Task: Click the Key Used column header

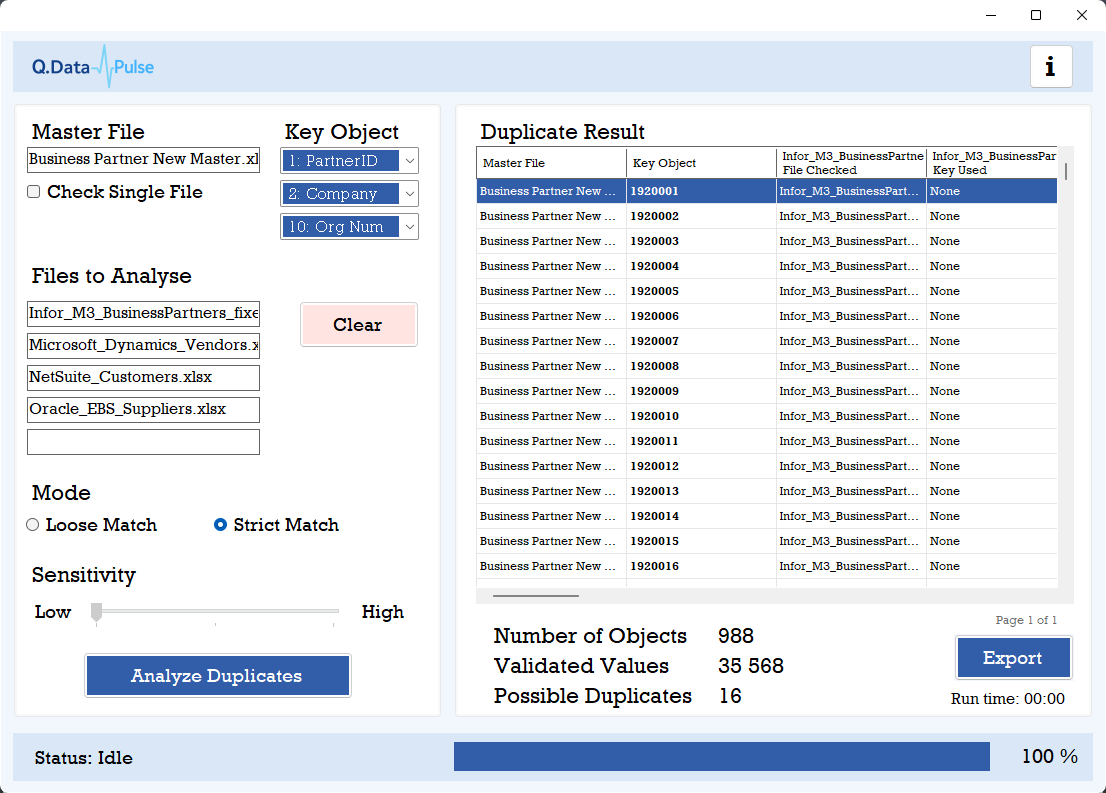Action: click(992, 163)
